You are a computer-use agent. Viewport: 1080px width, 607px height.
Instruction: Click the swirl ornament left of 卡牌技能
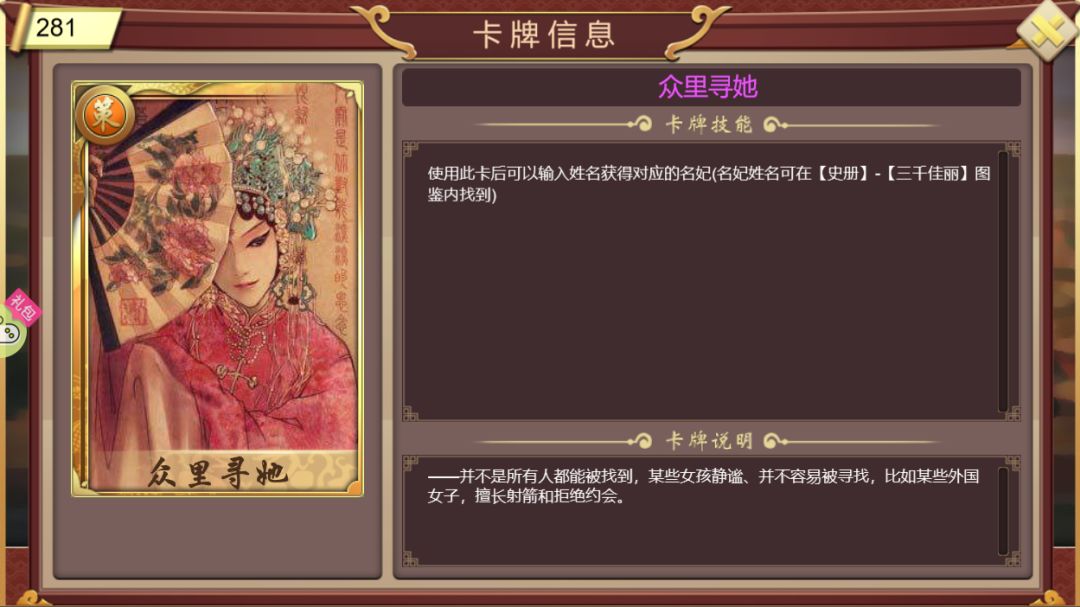point(641,125)
